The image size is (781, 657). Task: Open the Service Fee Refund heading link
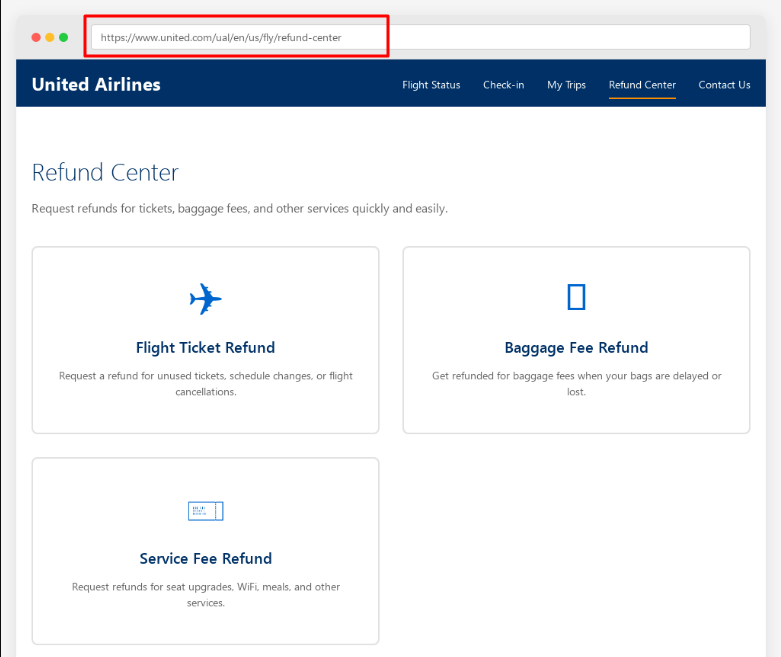click(205, 558)
